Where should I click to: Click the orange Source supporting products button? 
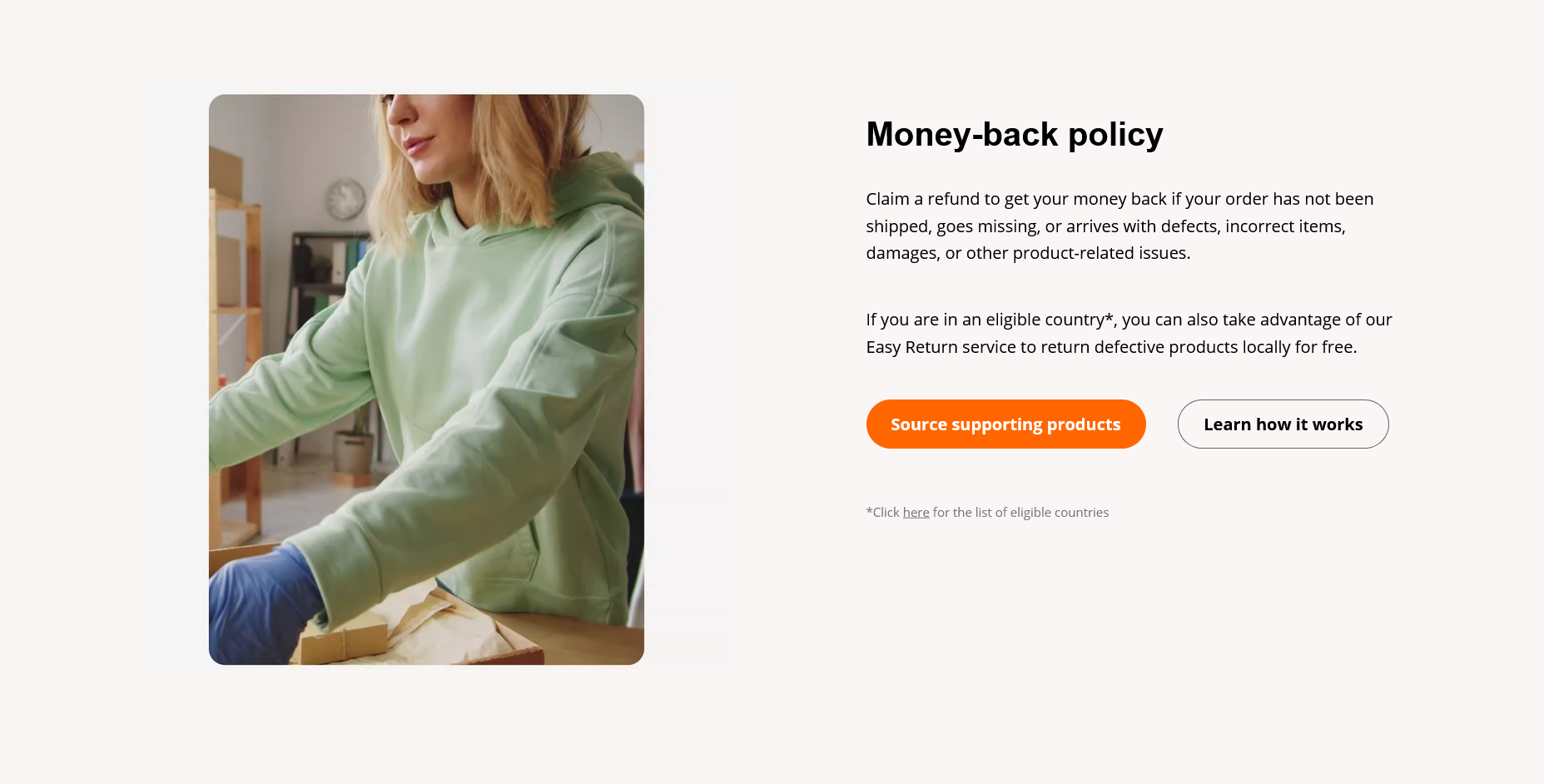1005,424
